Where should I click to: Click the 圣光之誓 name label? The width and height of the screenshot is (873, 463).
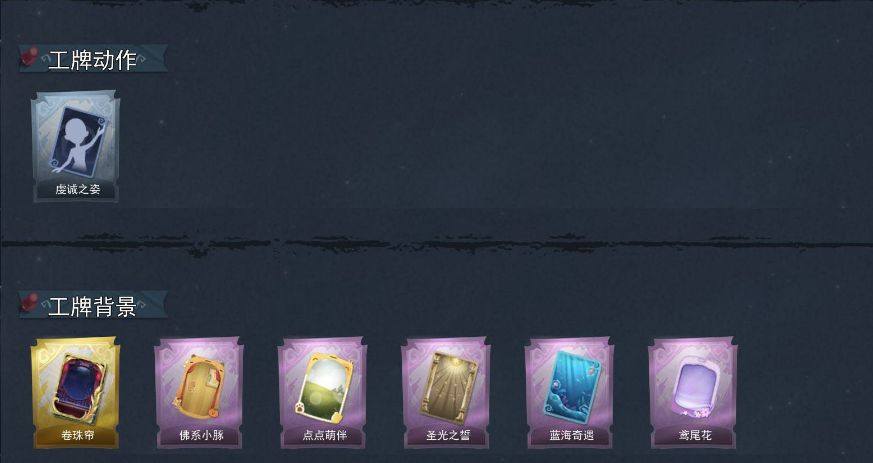[x=448, y=436]
